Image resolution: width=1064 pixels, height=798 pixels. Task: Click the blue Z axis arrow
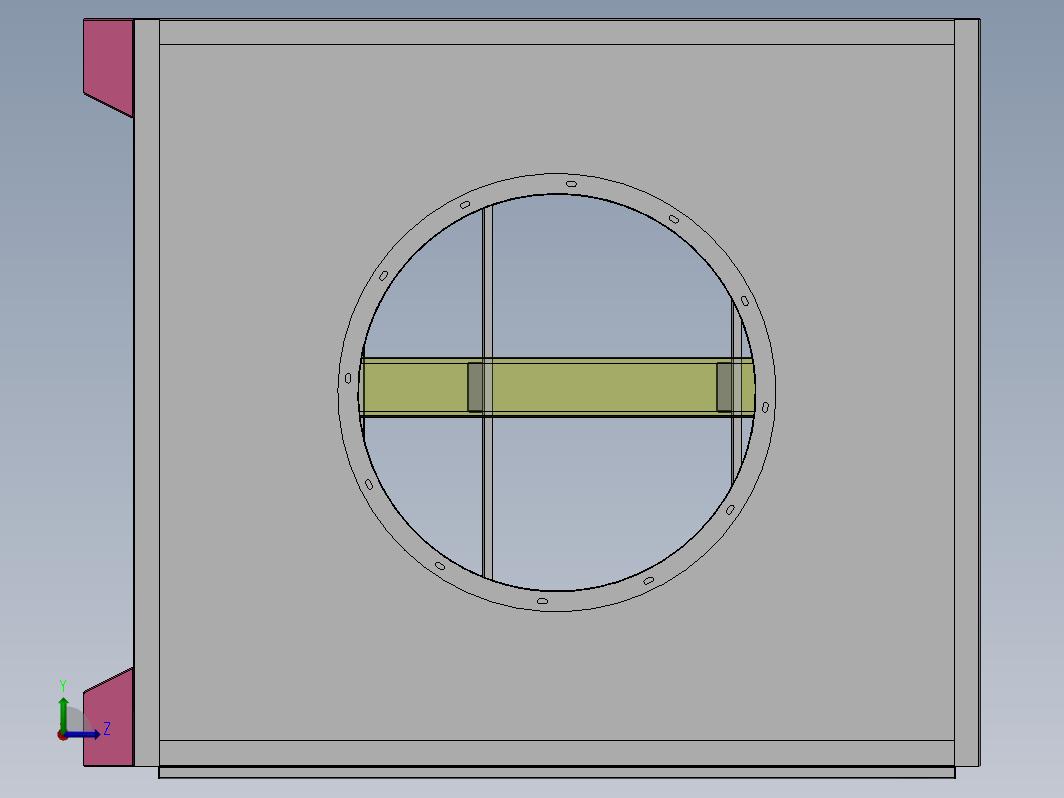click(84, 734)
